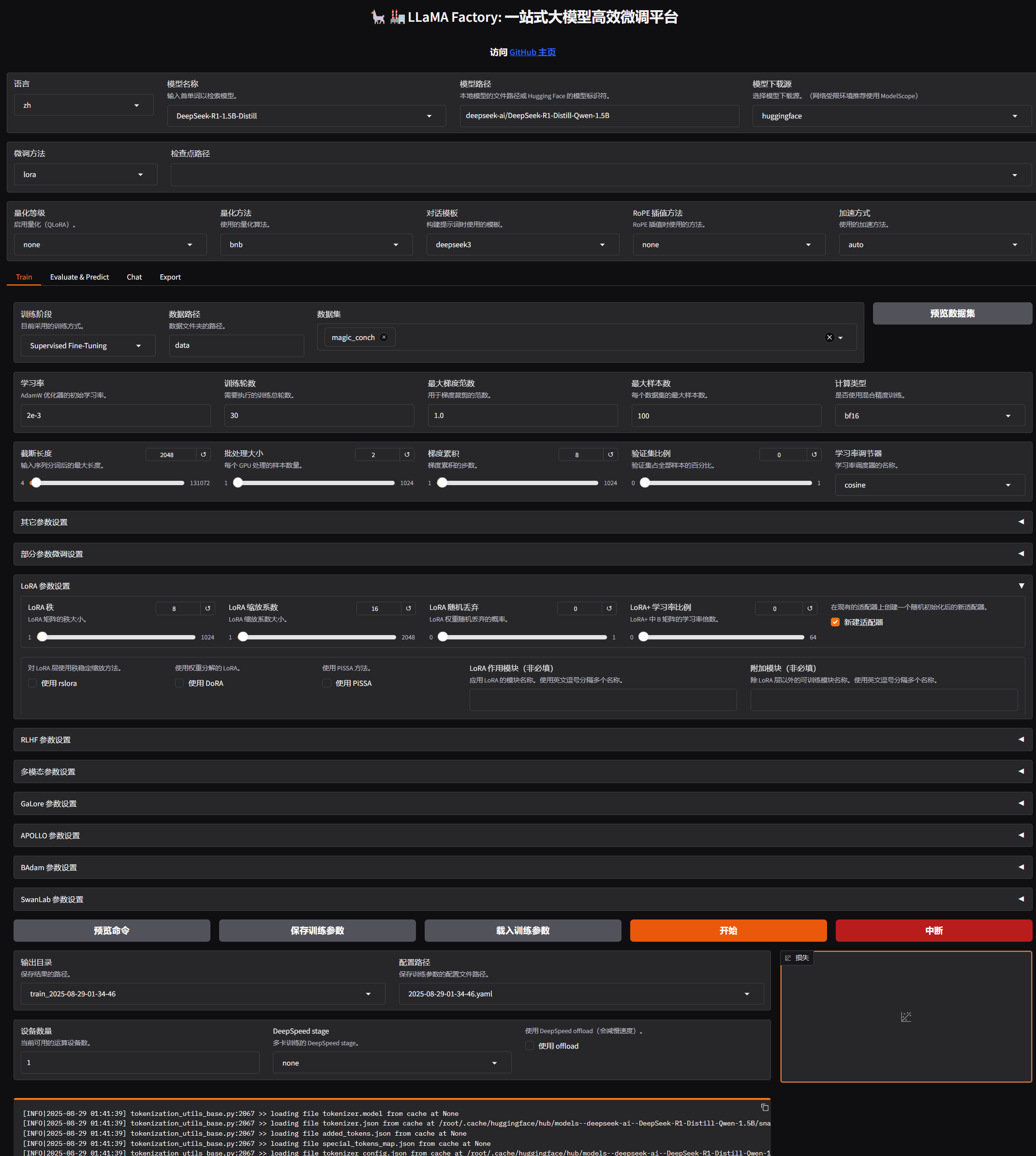Expand the 其它参数设置 section

[522, 522]
